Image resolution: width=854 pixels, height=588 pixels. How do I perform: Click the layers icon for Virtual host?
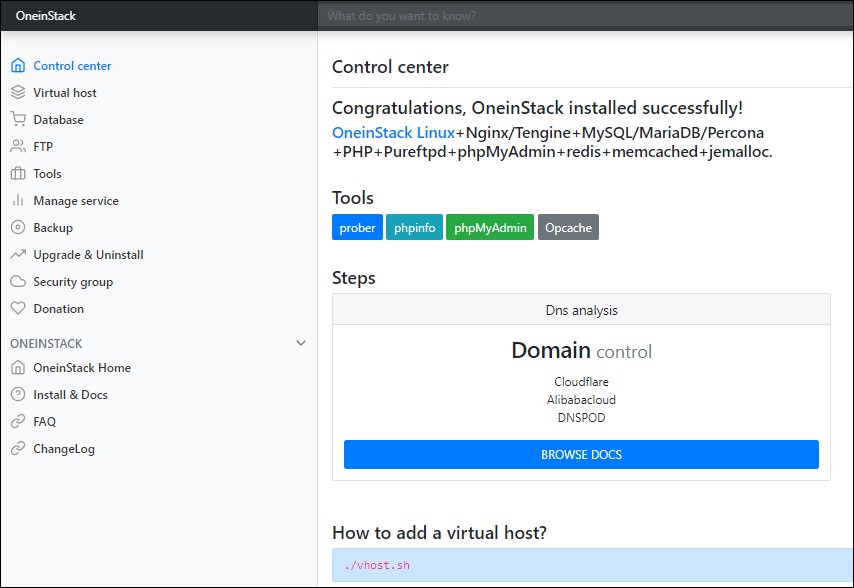pos(18,93)
